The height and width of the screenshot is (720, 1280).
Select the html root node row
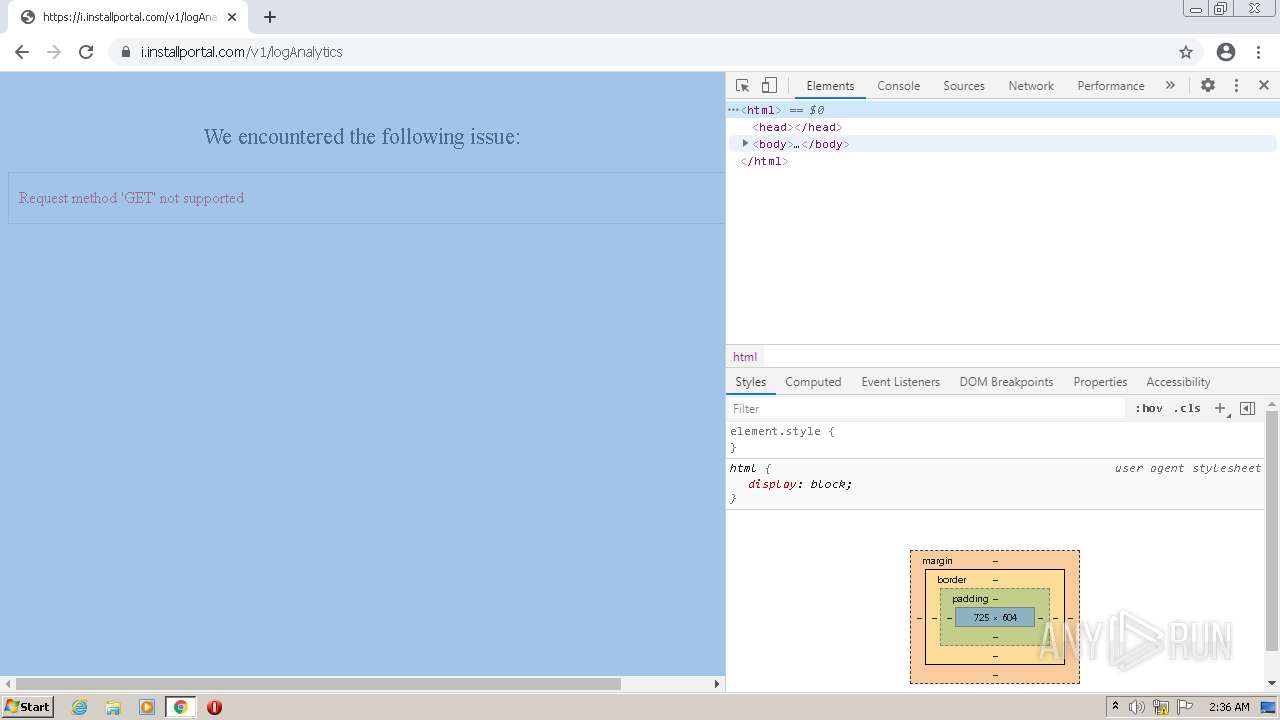[1002, 110]
